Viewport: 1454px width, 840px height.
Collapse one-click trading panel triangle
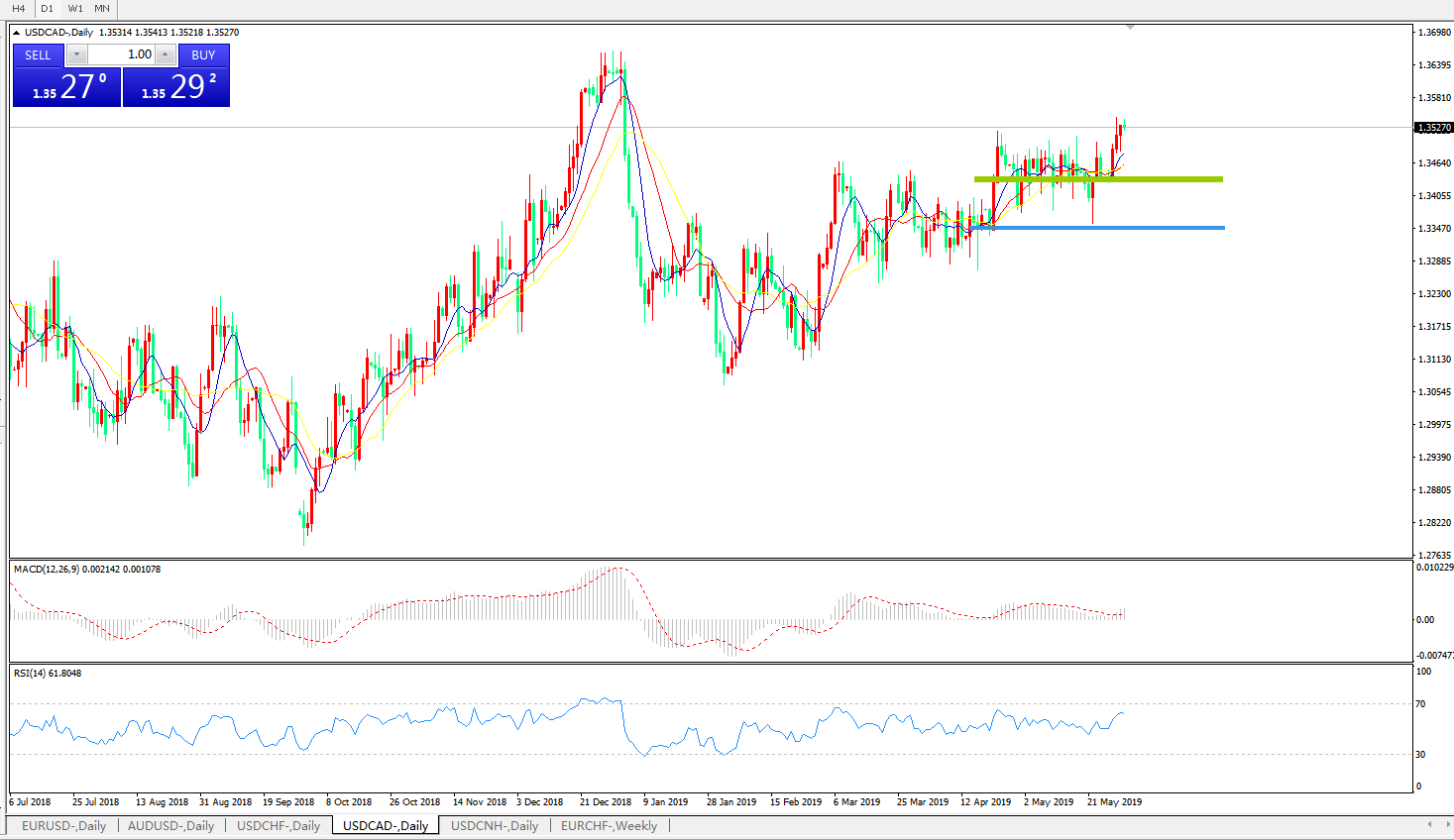pyautogui.click(x=17, y=33)
